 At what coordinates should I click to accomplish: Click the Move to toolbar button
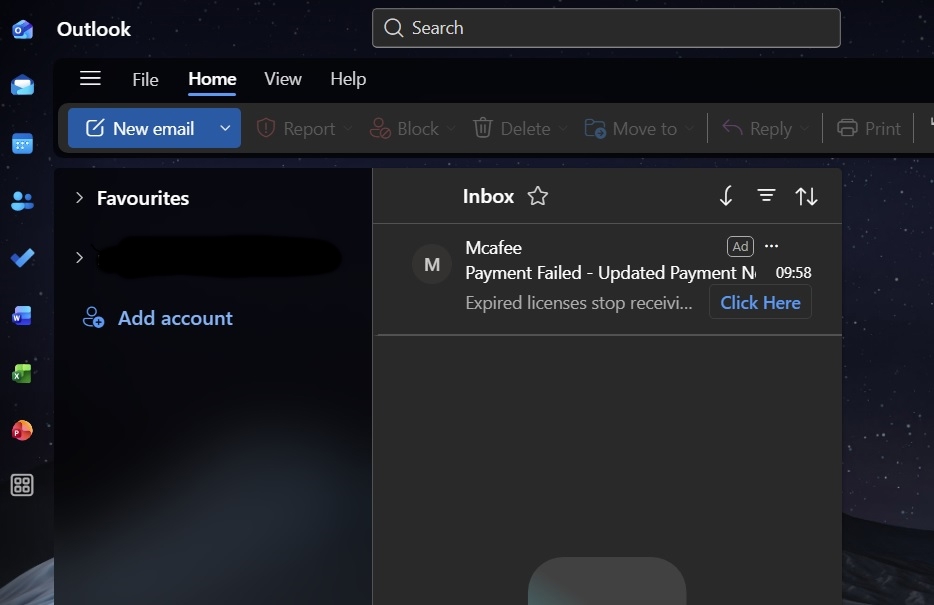(630, 129)
